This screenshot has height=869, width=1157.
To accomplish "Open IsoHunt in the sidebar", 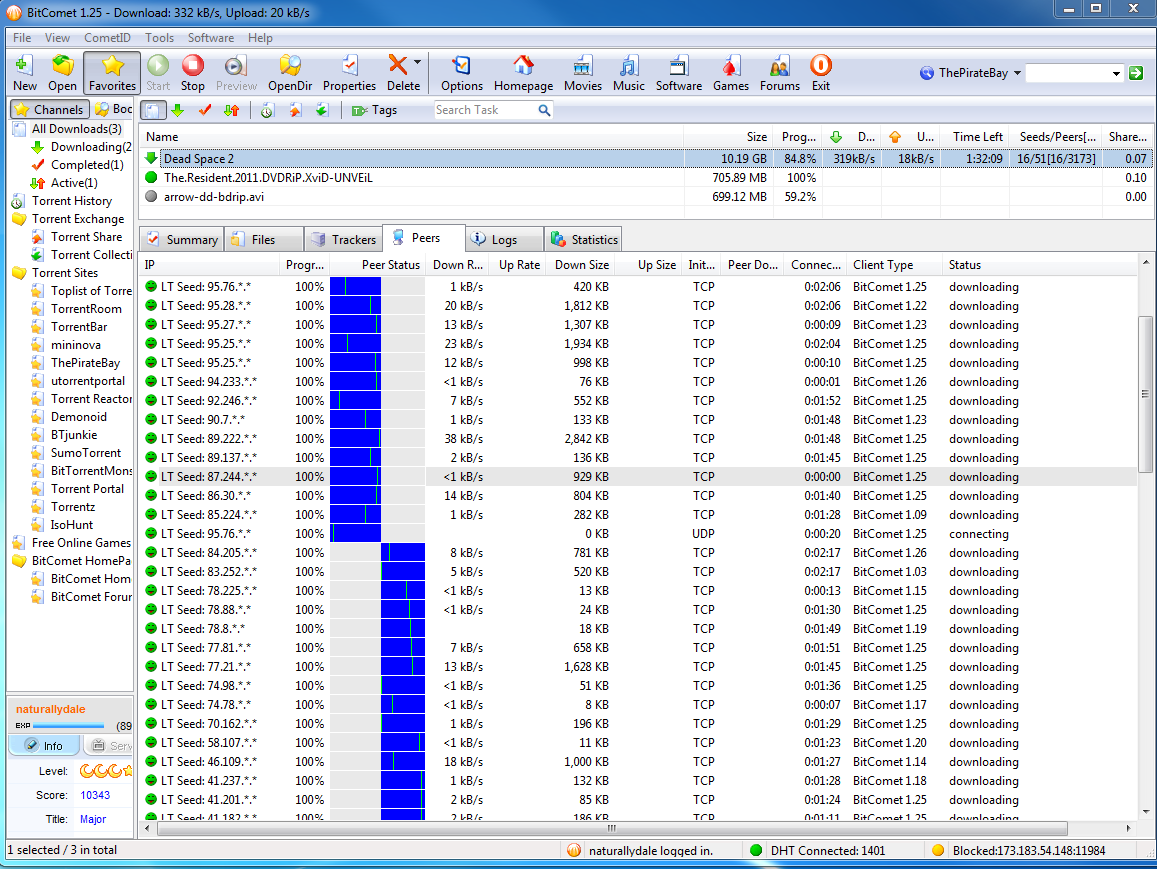I will [72, 524].
